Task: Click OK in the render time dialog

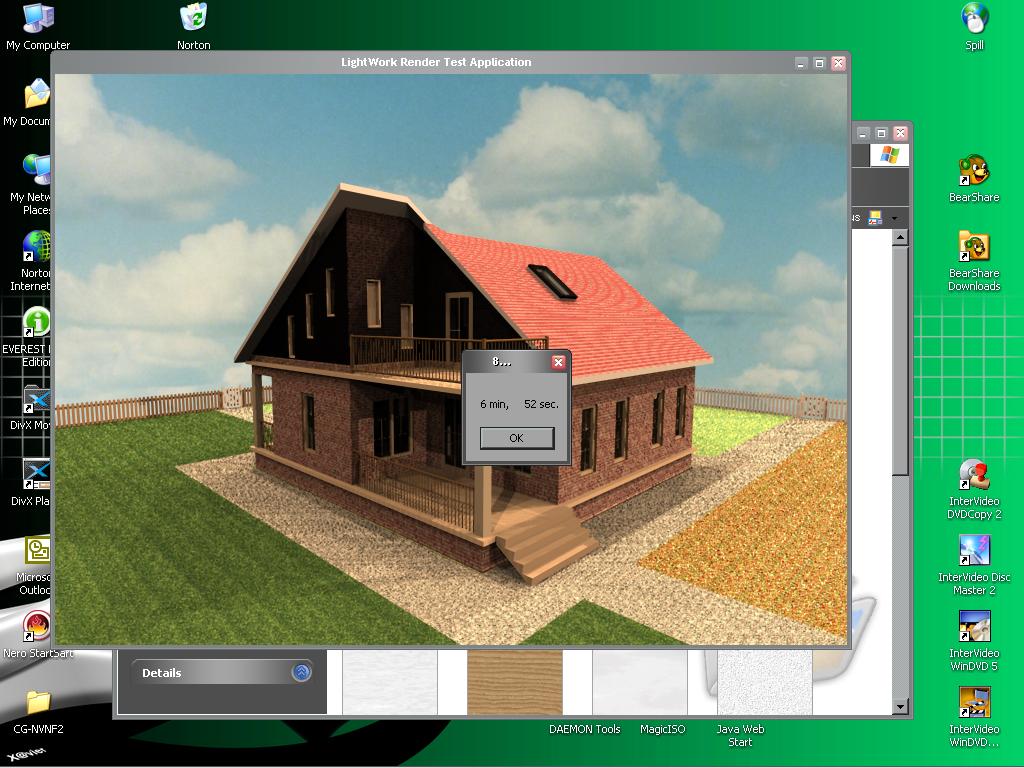Action: pyautogui.click(x=517, y=438)
